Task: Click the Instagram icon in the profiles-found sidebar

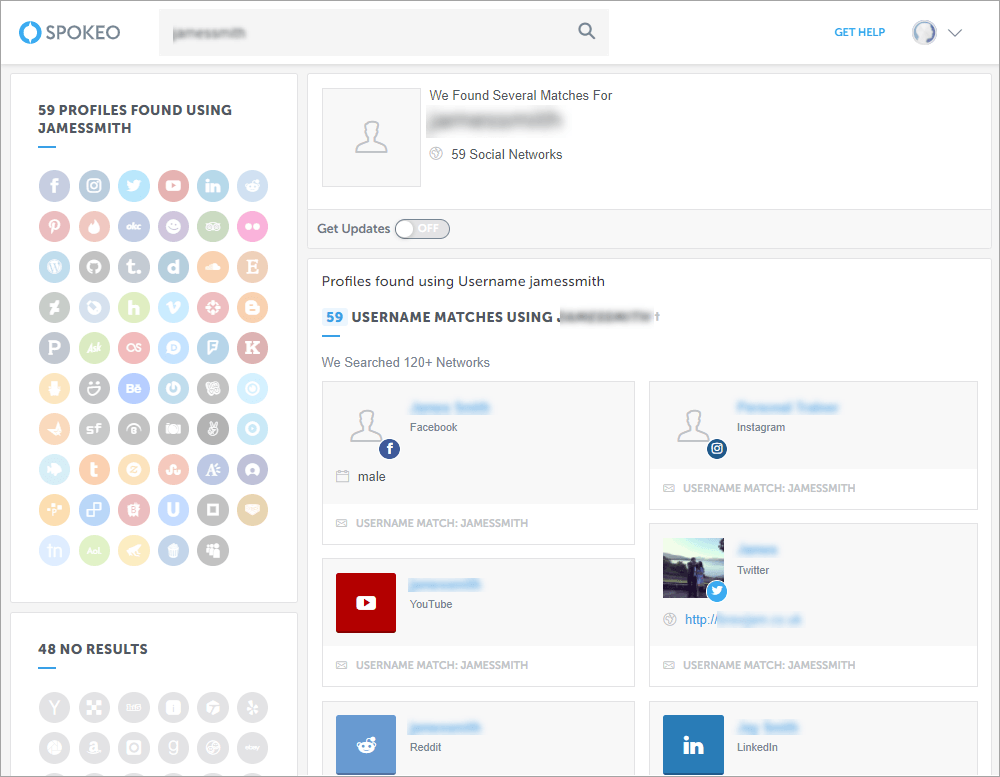Action: point(94,186)
